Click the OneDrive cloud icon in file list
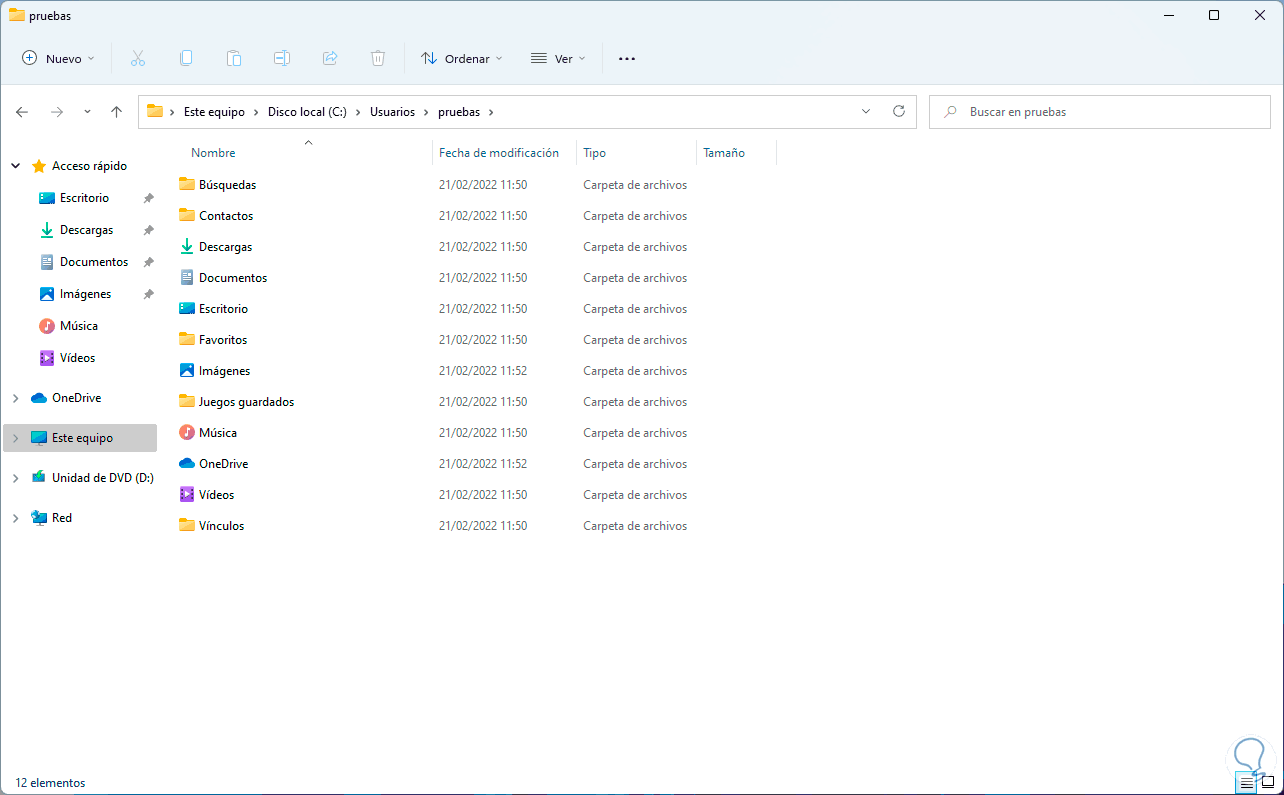Screen dimensions: 1284x795 click(x=186, y=463)
